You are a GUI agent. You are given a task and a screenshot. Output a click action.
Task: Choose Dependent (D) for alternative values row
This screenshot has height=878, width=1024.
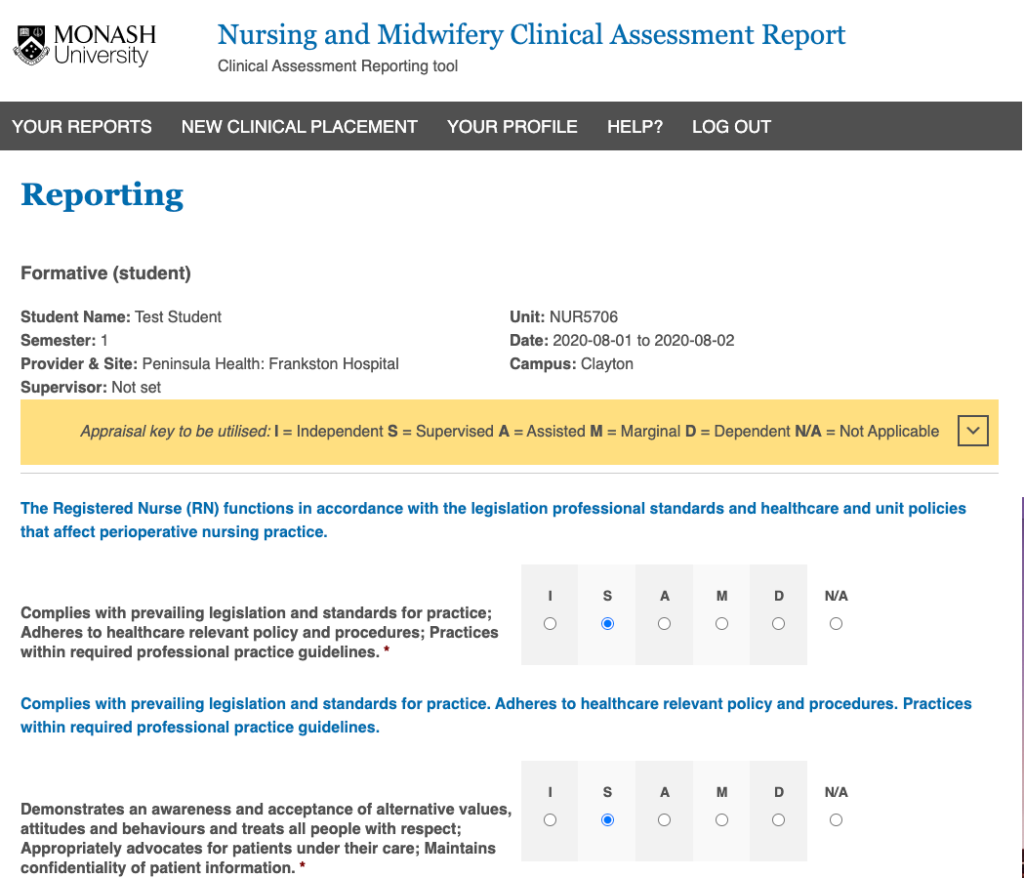pos(779,820)
